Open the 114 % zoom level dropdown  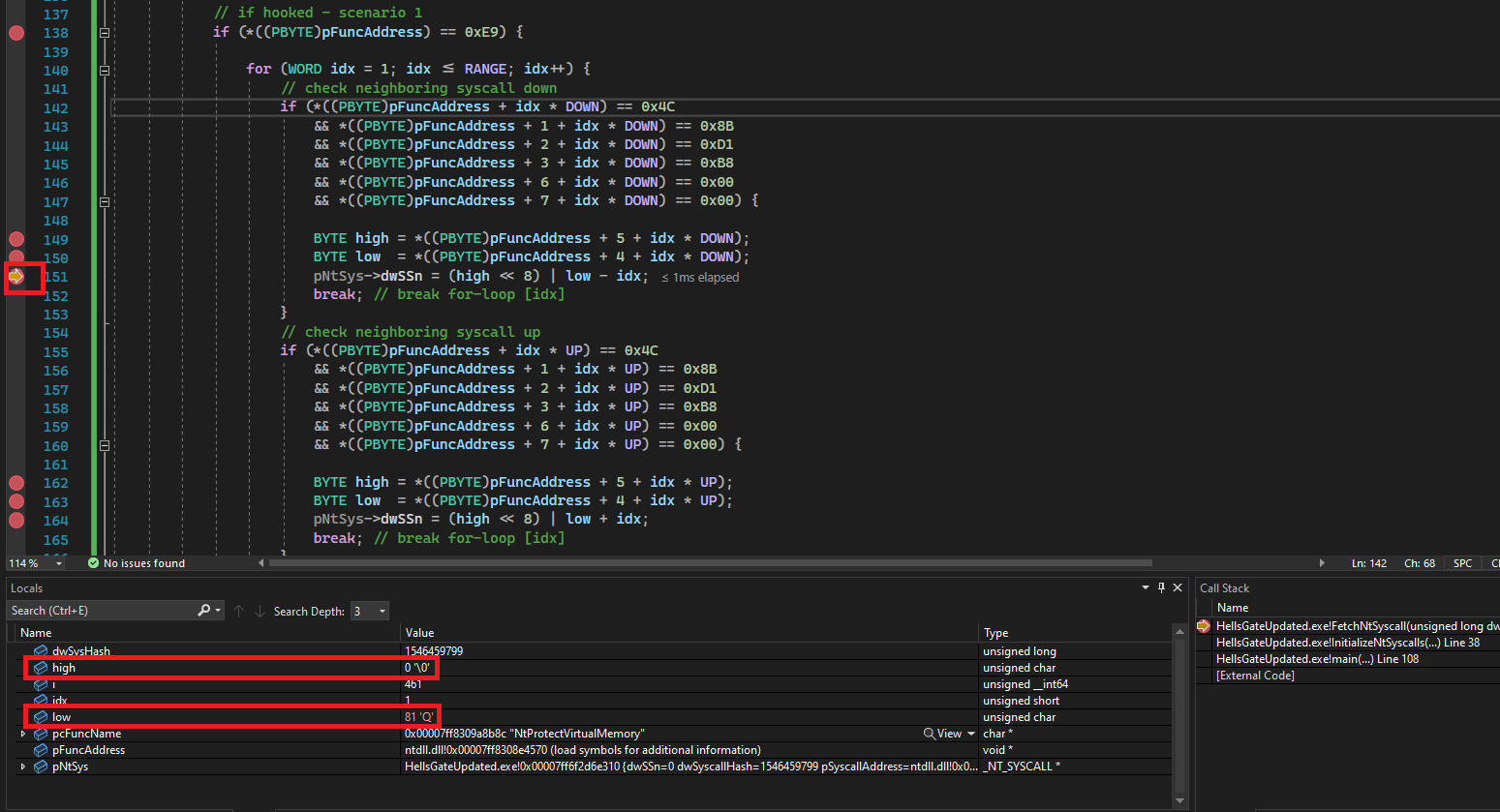pos(59,563)
